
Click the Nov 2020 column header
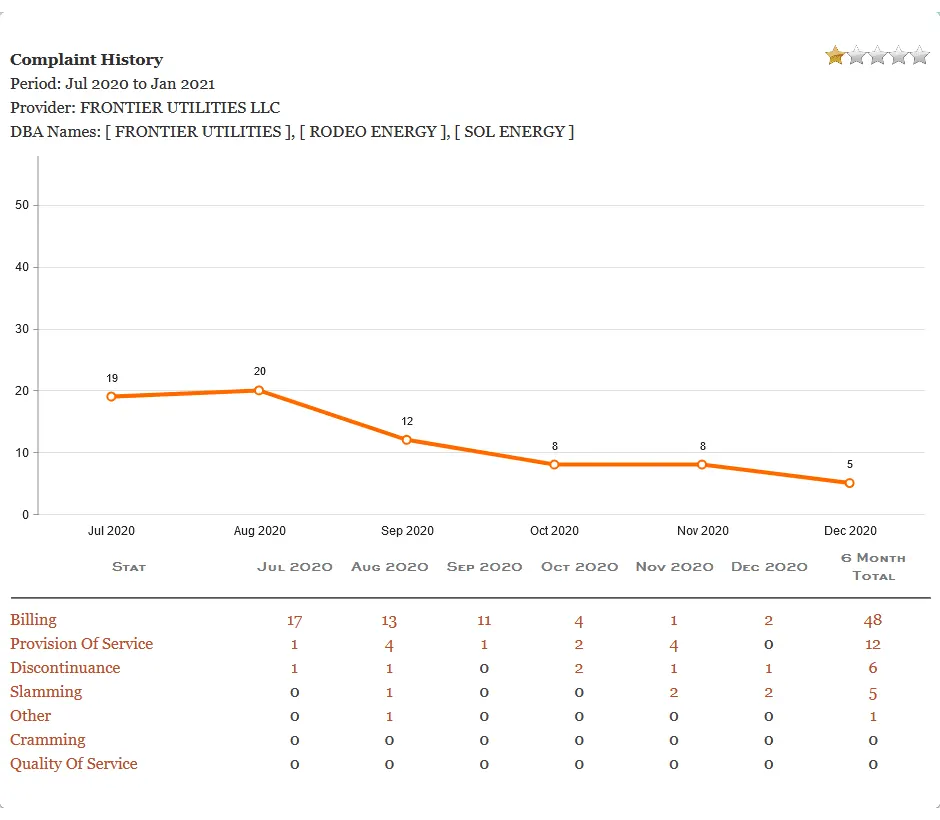tap(674, 566)
